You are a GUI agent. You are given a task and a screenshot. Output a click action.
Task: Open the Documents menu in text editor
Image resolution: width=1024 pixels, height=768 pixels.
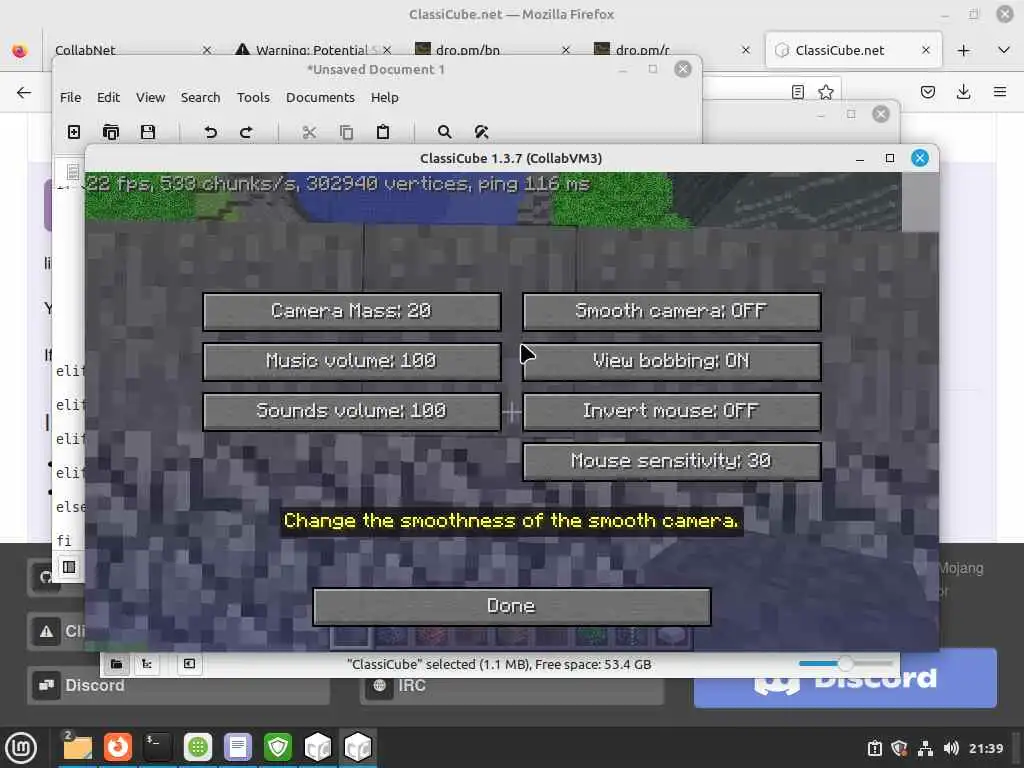pyautogui.click(x=320, y=97)
